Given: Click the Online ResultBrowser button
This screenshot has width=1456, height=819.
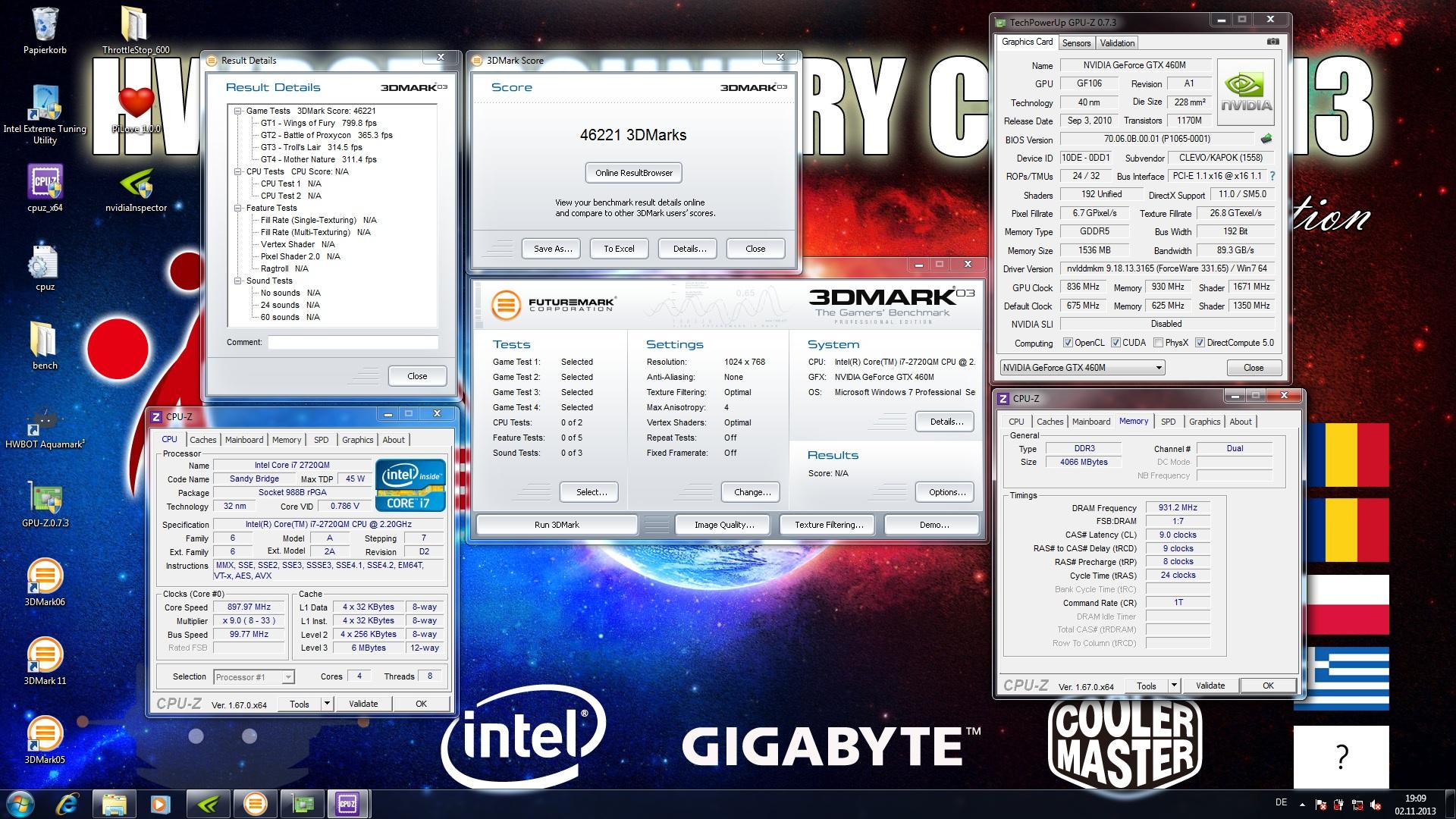Looking at the screenshot, I should 634,173.
